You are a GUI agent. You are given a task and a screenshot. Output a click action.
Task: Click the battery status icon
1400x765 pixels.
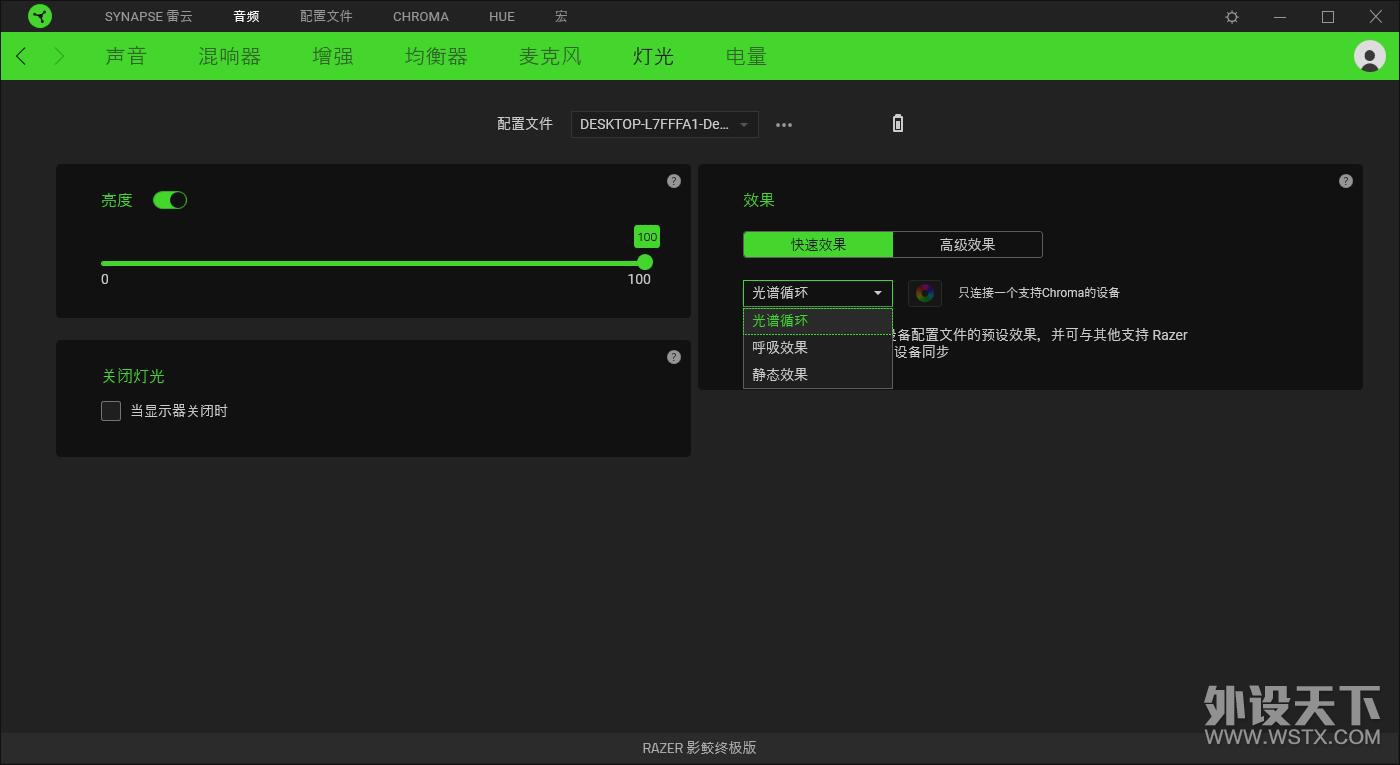click(897, 124)
